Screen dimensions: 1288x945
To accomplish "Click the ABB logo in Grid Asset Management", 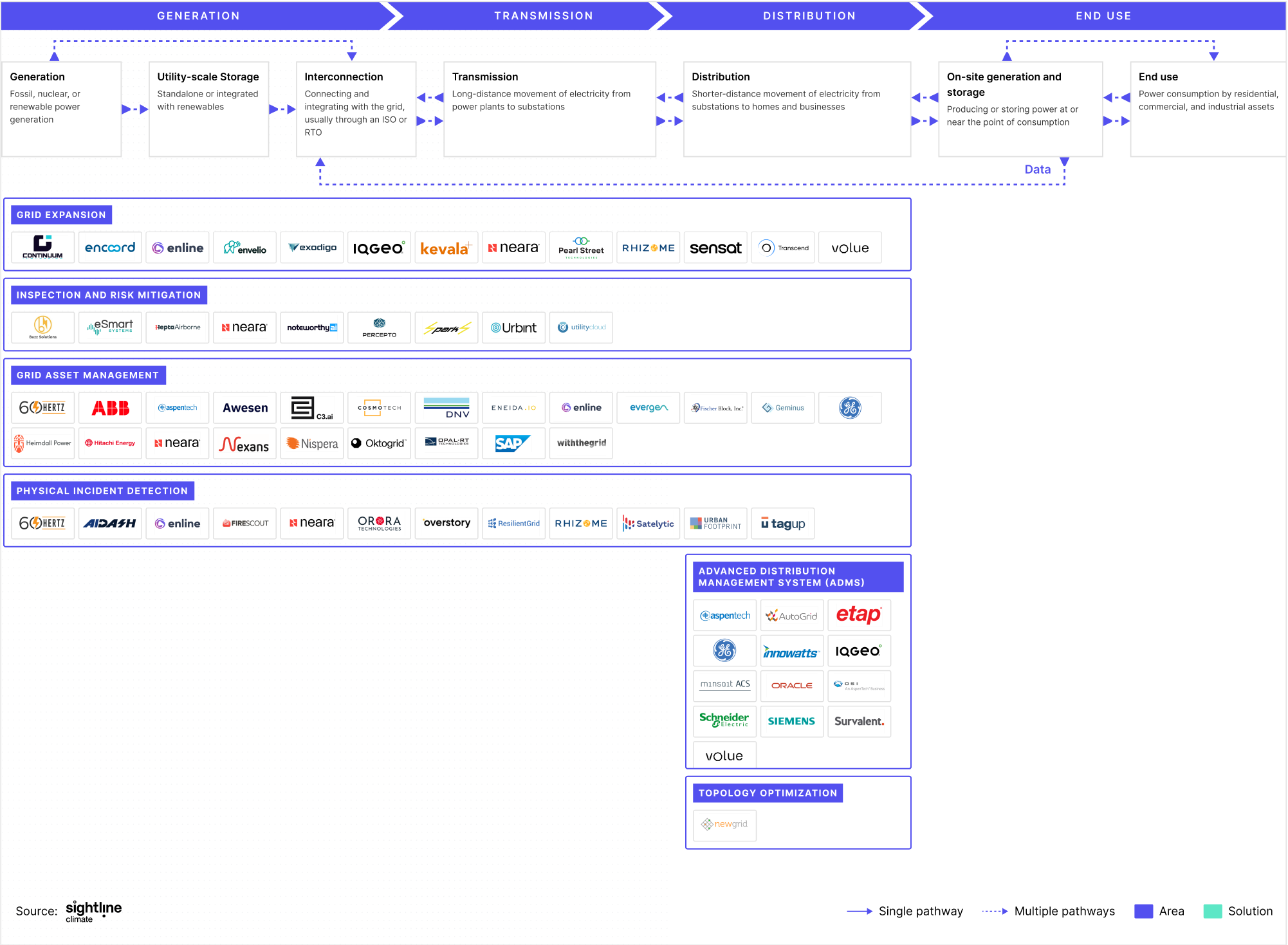I will click(x=110, y=408).
